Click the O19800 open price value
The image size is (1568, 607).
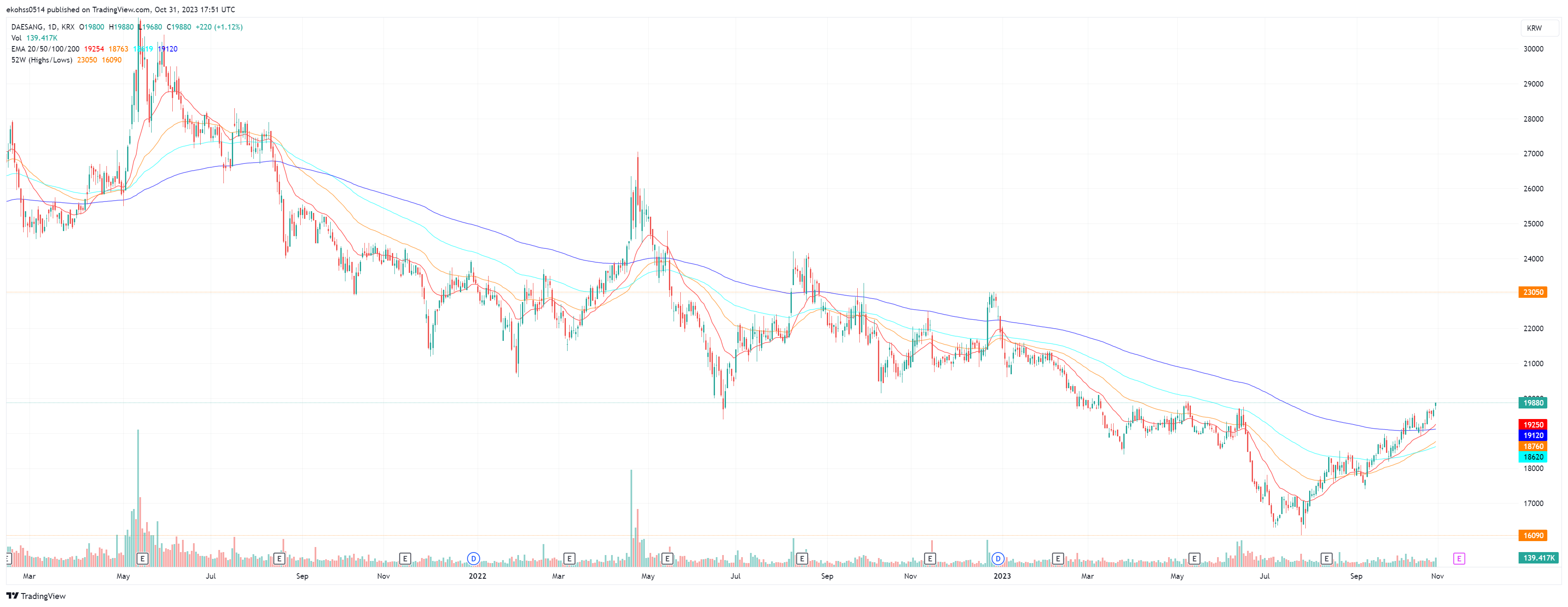(92, 27)
